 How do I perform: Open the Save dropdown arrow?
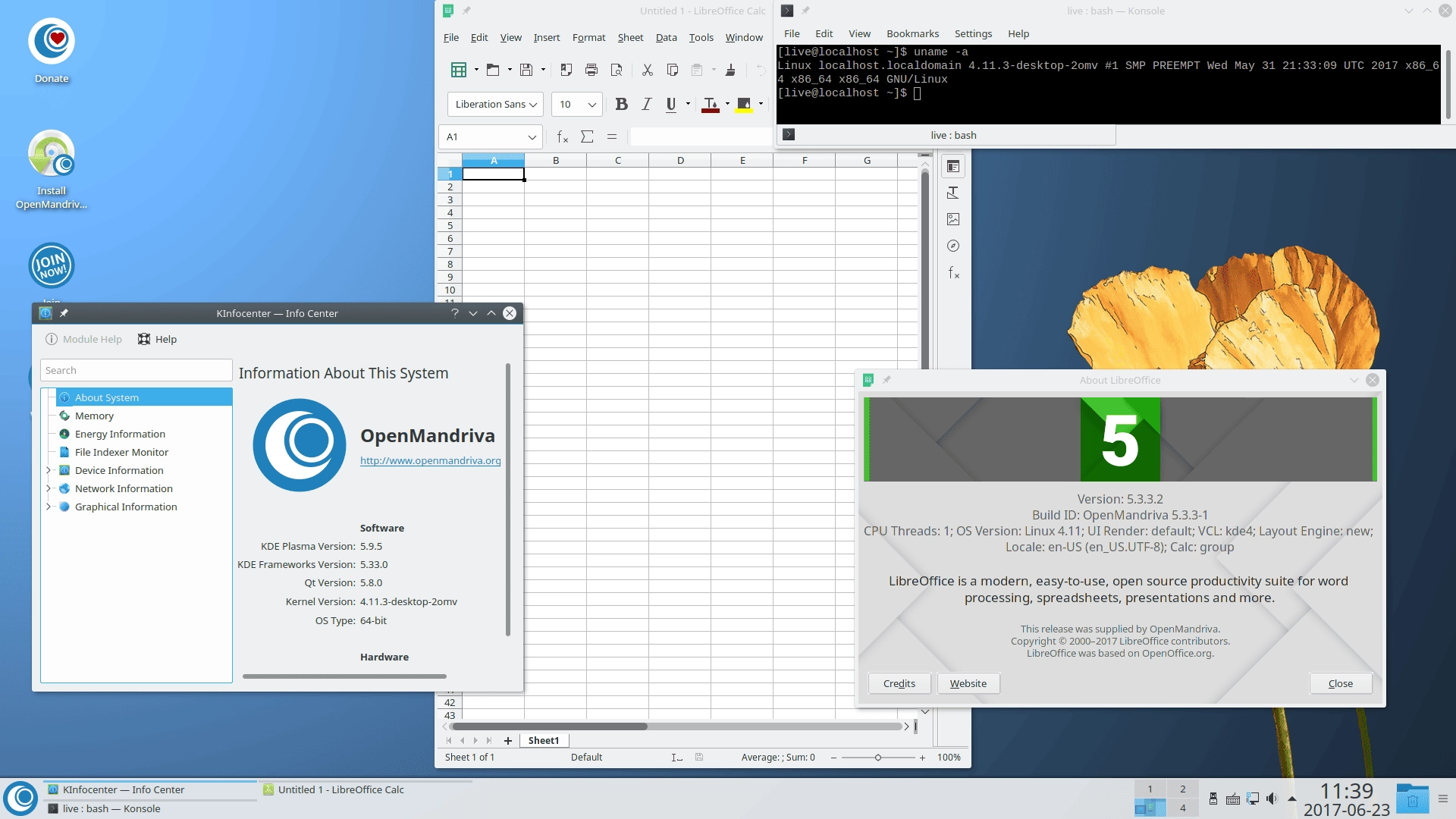point(543,70)
